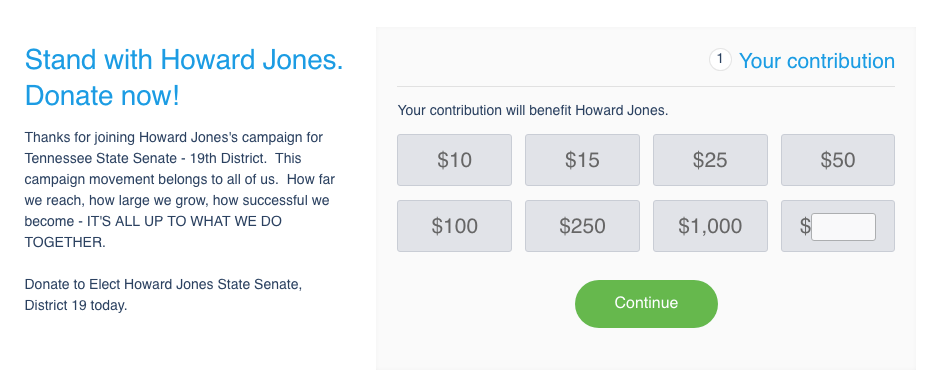Select the $250 donation tile

582,226
